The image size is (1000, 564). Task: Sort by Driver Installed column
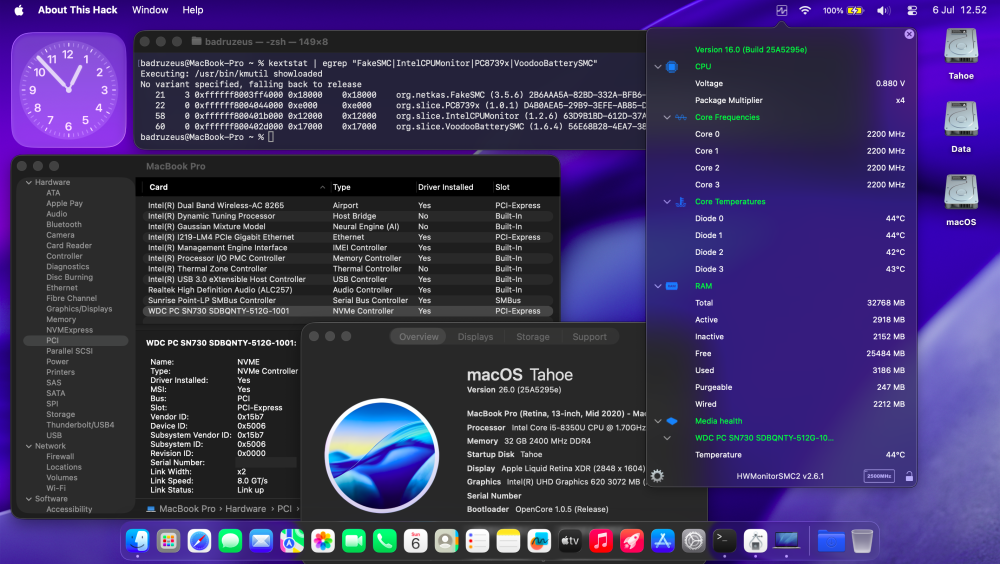click(453, 187)
